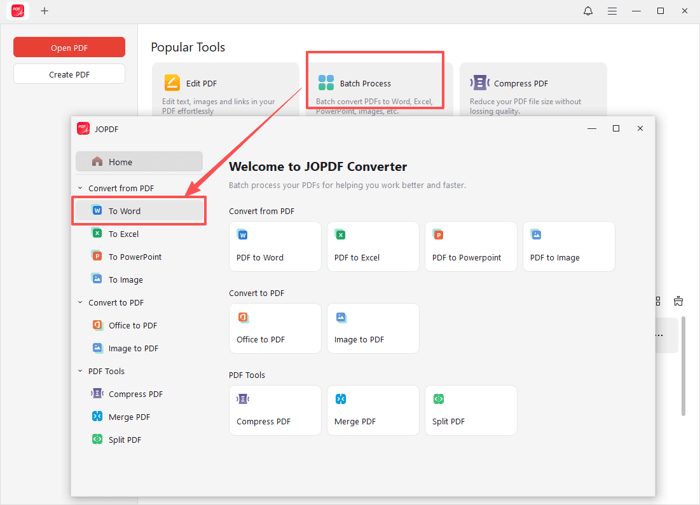This screenshot has height=505, width=700.
Task: Select Office to PDF in the sidebar
Action: click(x=139, y=326)
